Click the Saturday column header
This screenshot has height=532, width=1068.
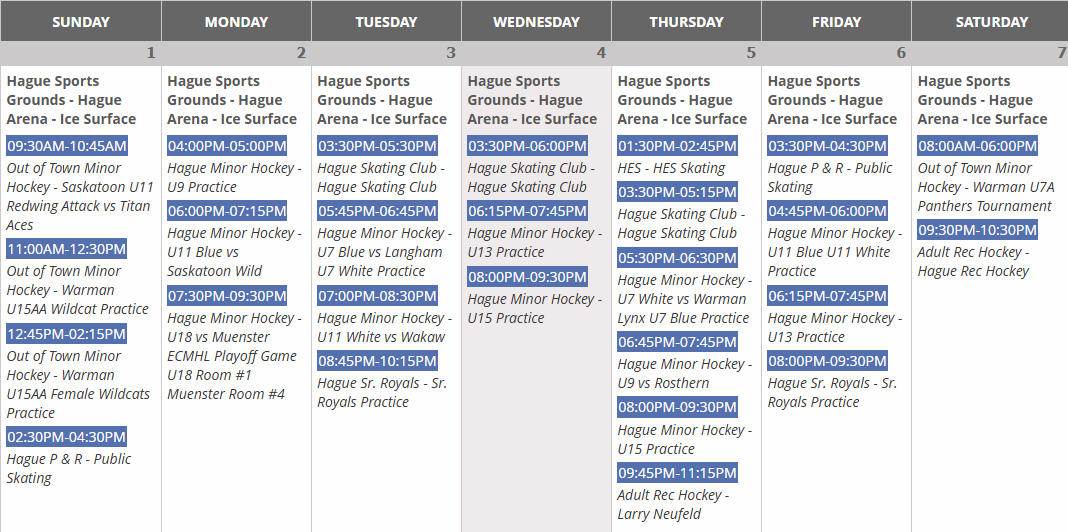[990, 21]
